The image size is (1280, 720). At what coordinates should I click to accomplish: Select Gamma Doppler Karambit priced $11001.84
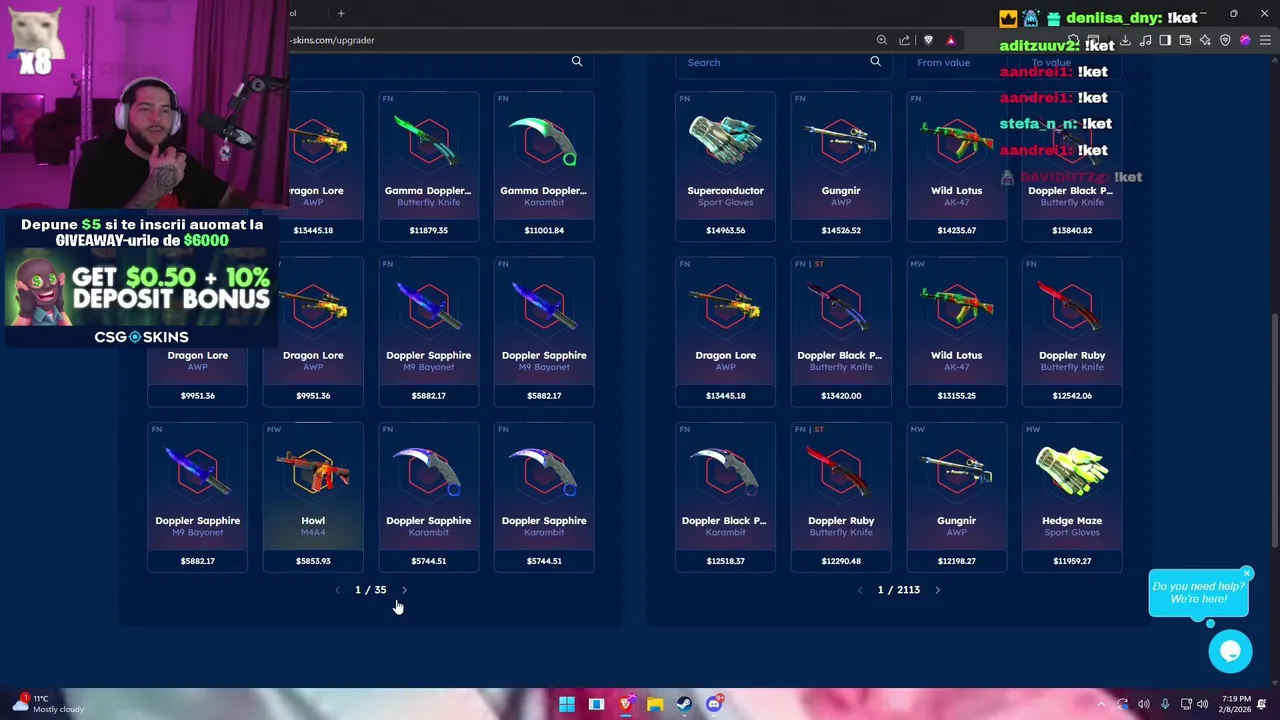tap(544, 166)
